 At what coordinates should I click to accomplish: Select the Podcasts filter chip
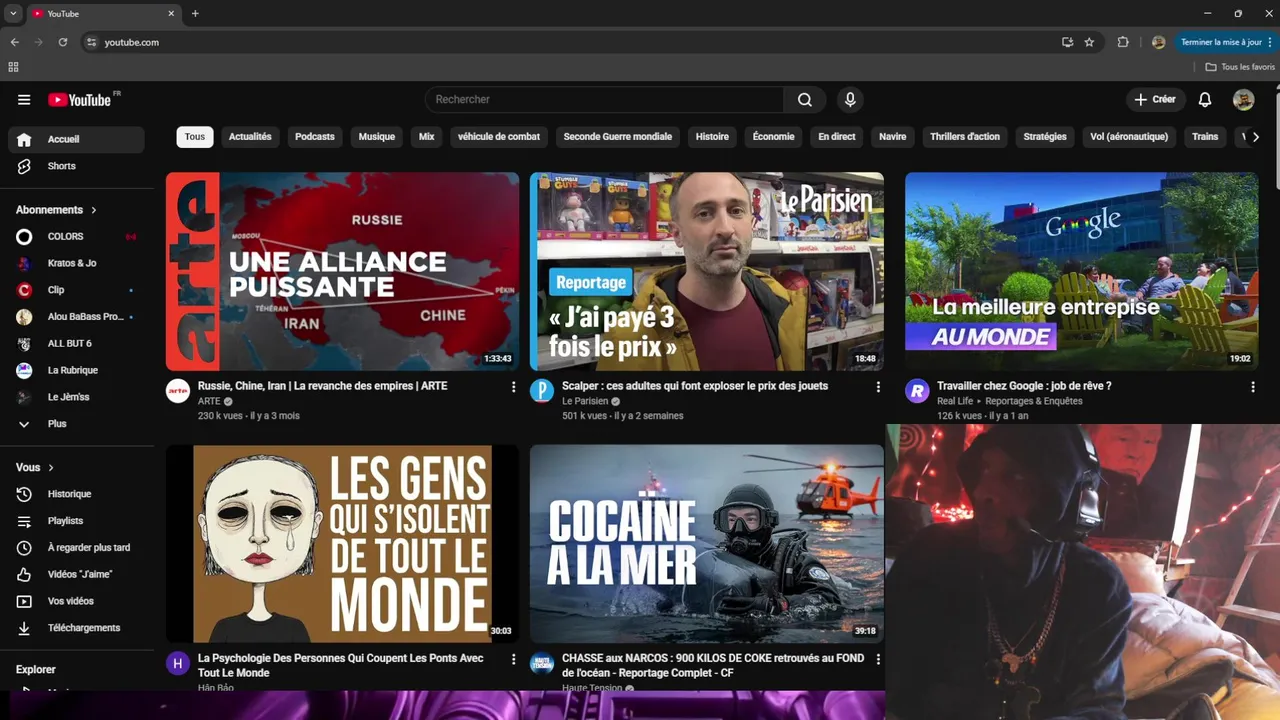pos(315,137)
